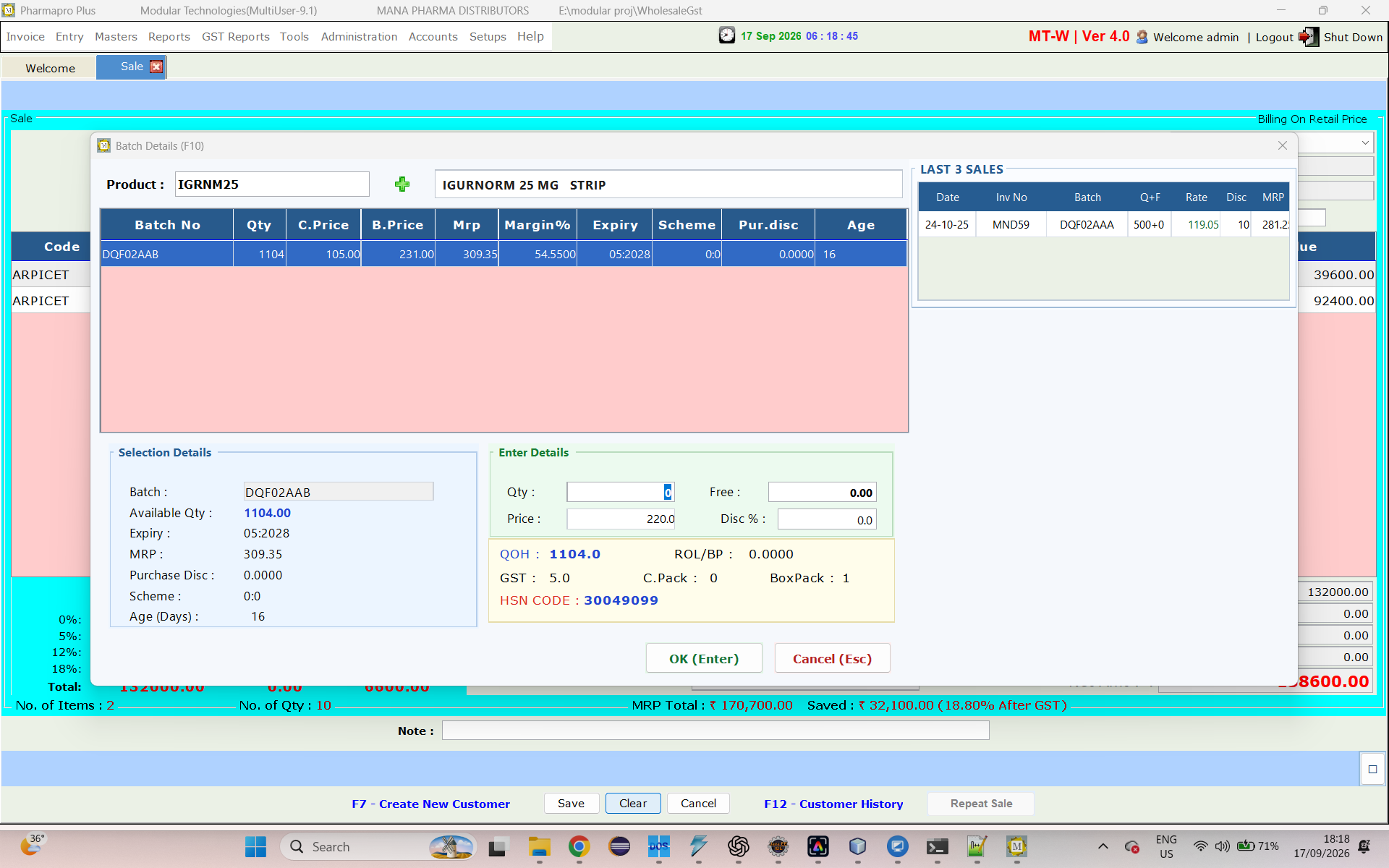Open ChatGPT icon in taskbar
Image resolution: width=1389 pixels, height=868 pixels.
pyautogui.click(x=738, y=846)
